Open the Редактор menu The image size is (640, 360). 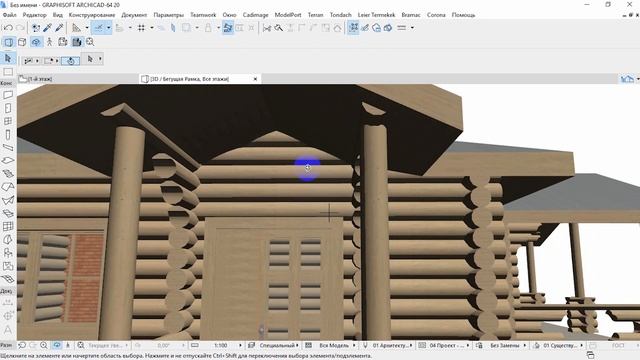pyautogui.click(x=35, y=15)
